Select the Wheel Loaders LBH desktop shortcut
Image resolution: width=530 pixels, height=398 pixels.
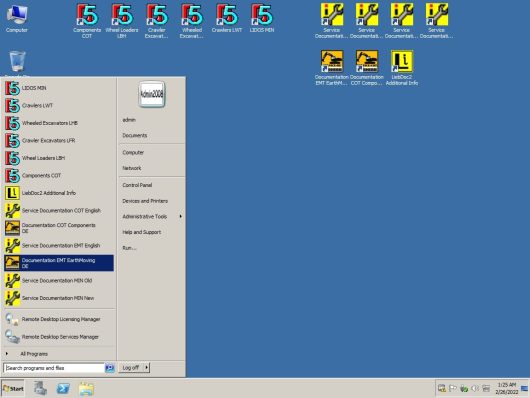(x=122, y=20)
